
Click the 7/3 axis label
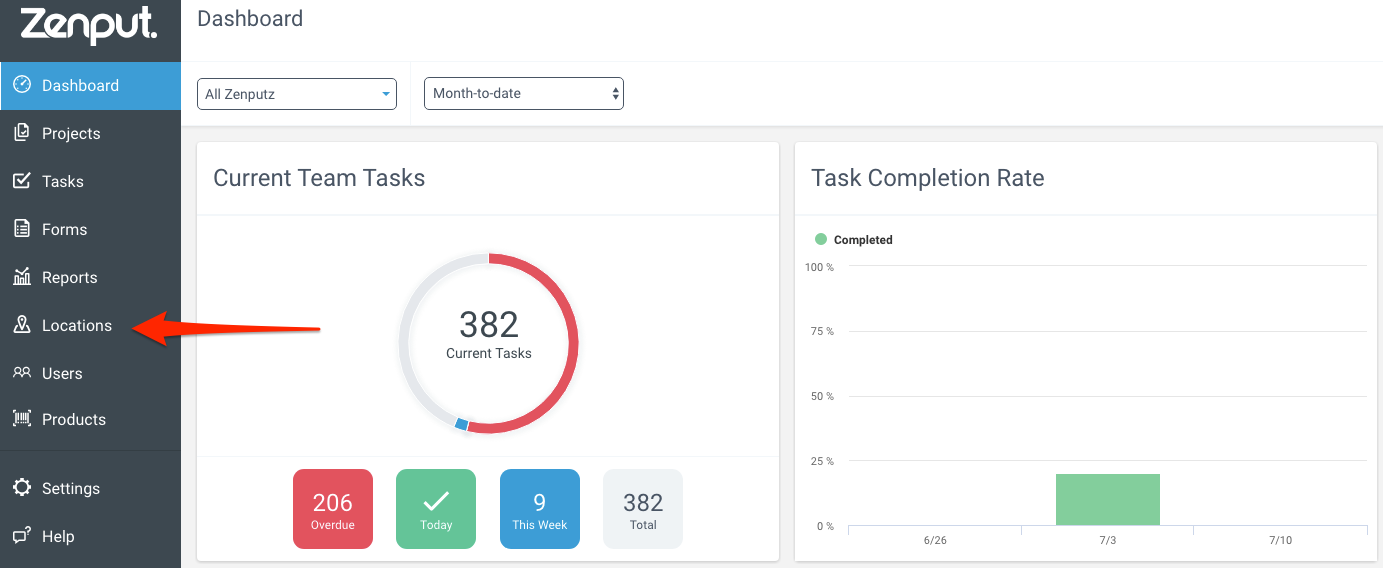[1108, 540]
